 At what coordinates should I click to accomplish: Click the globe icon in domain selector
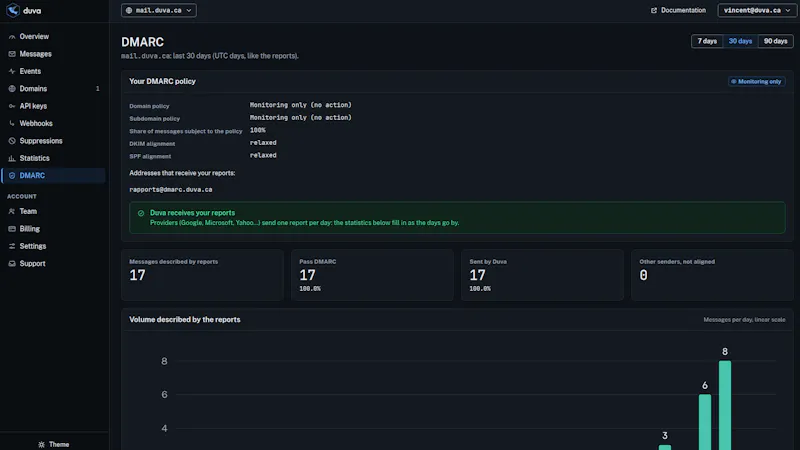(129, 10)
